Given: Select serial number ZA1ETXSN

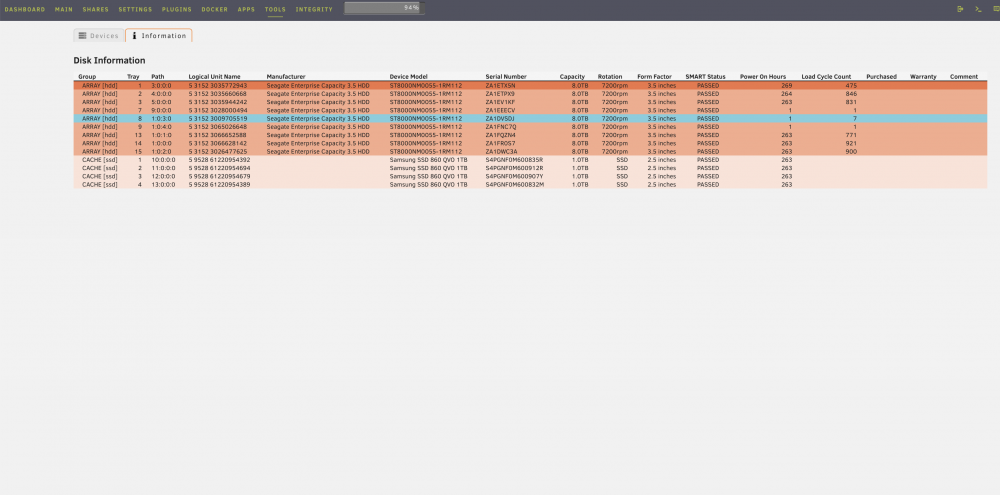Looking at the screenshot, I should (501, 85).
